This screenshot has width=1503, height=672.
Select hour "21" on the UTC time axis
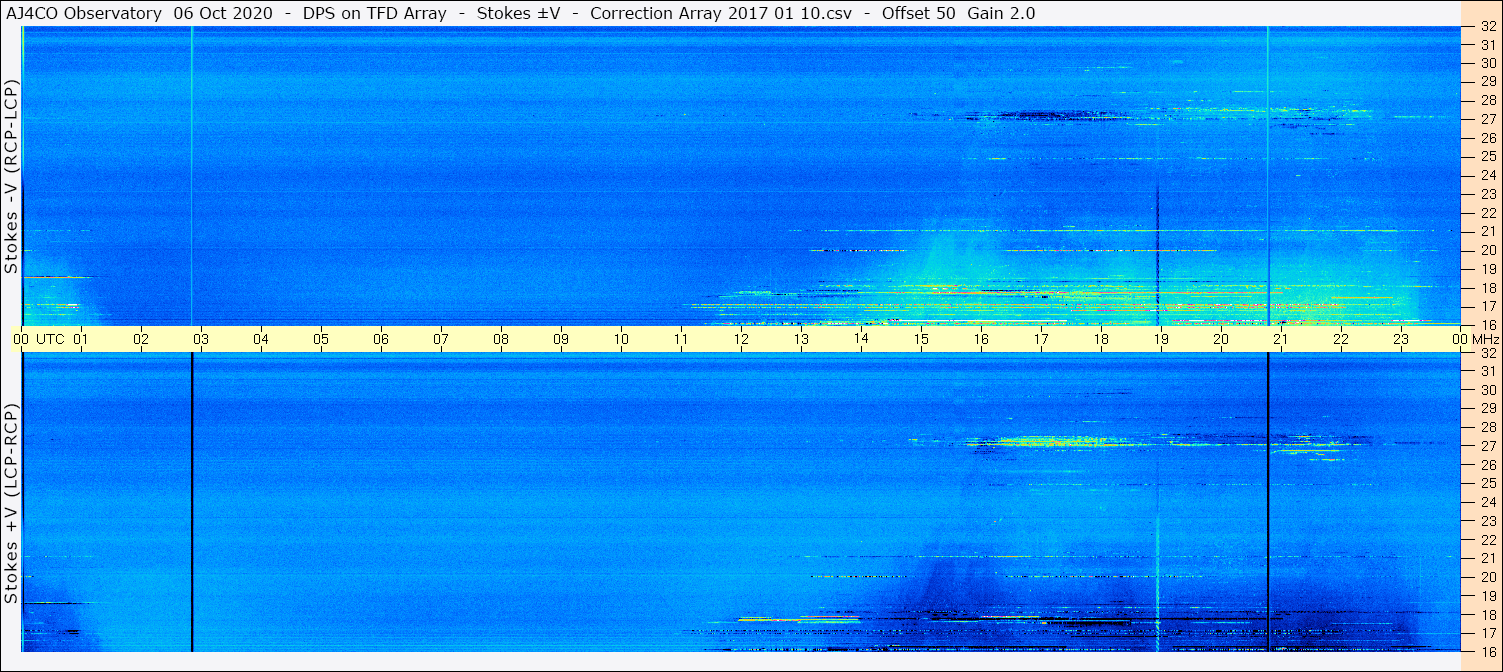[1281, 339]
